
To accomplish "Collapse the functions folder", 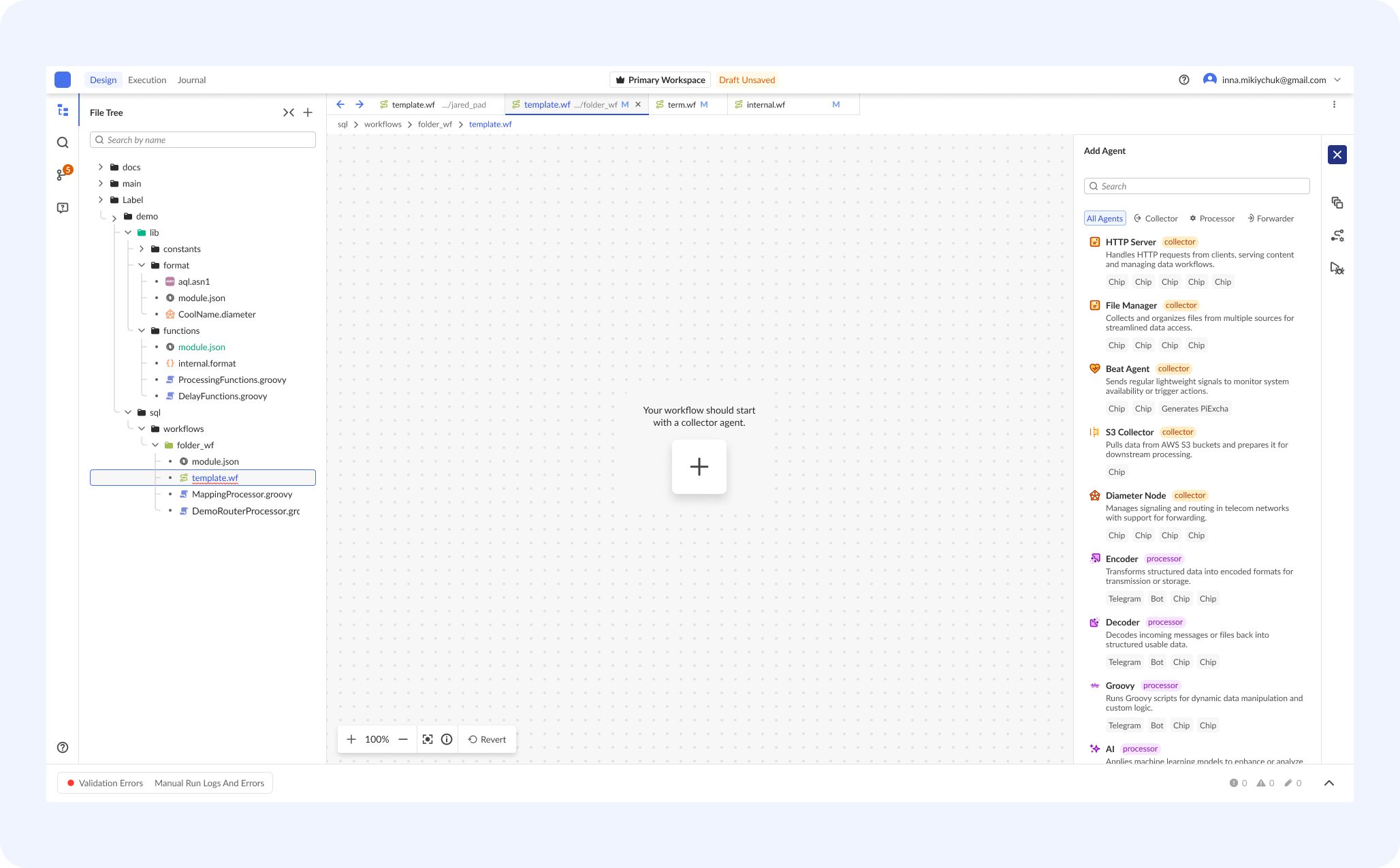I will click(142, 330).
